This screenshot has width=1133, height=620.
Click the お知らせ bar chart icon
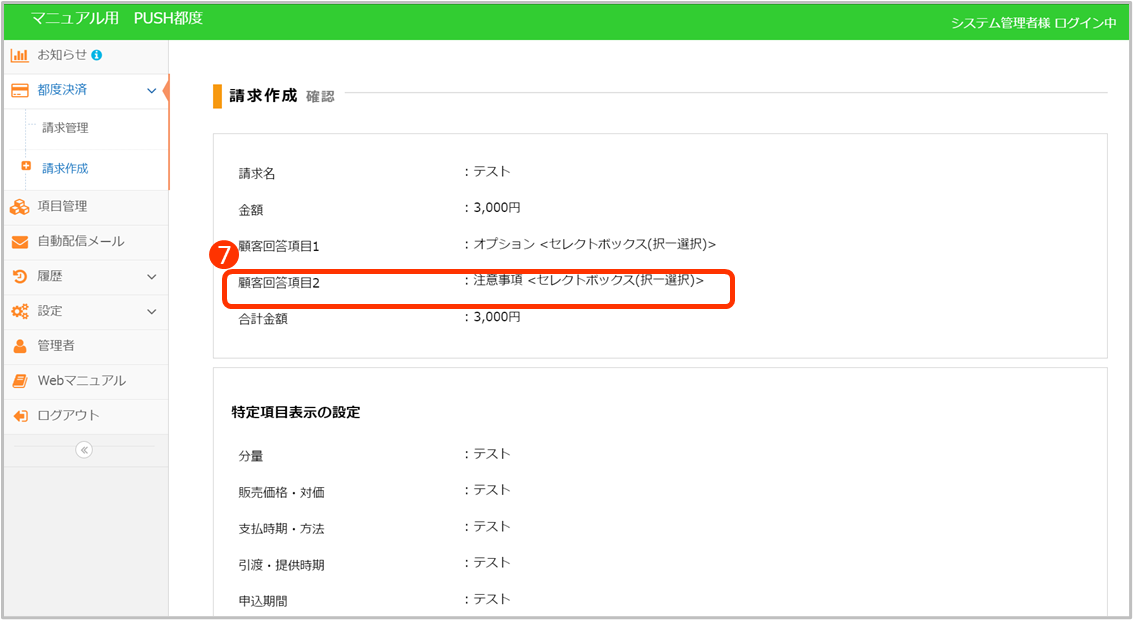[19, 55]
